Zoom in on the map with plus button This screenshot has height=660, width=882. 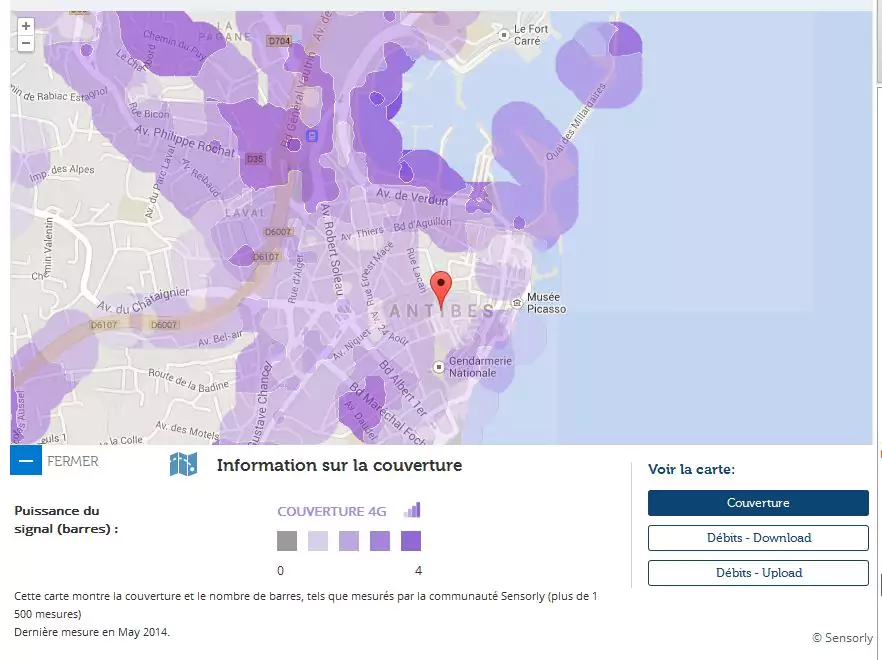tap(25, 26)
